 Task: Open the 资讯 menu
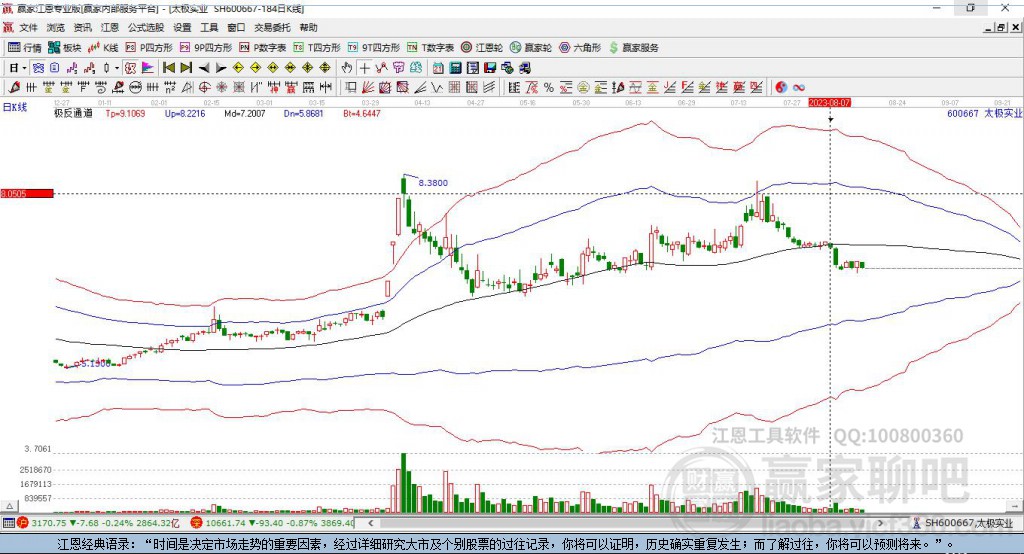pyautogui.click(x=83, y=27)
